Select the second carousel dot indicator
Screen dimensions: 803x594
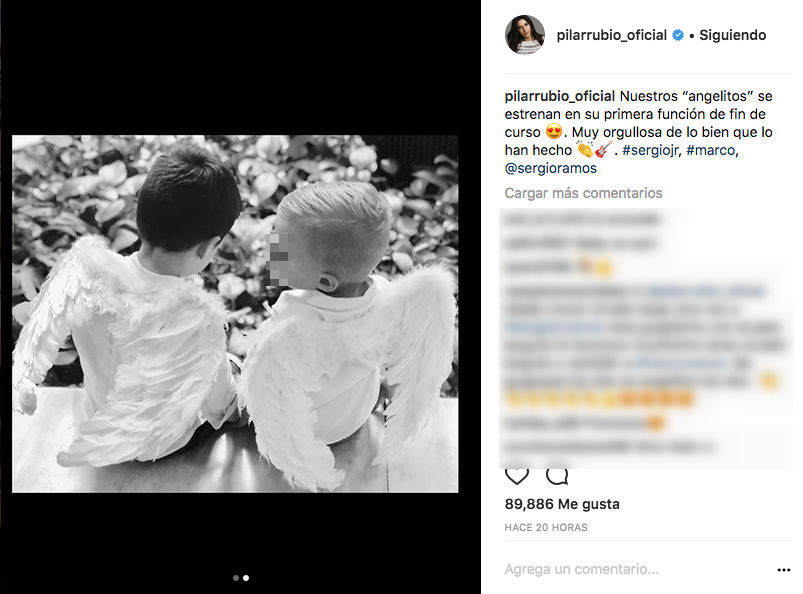click(x=246, y=578)
